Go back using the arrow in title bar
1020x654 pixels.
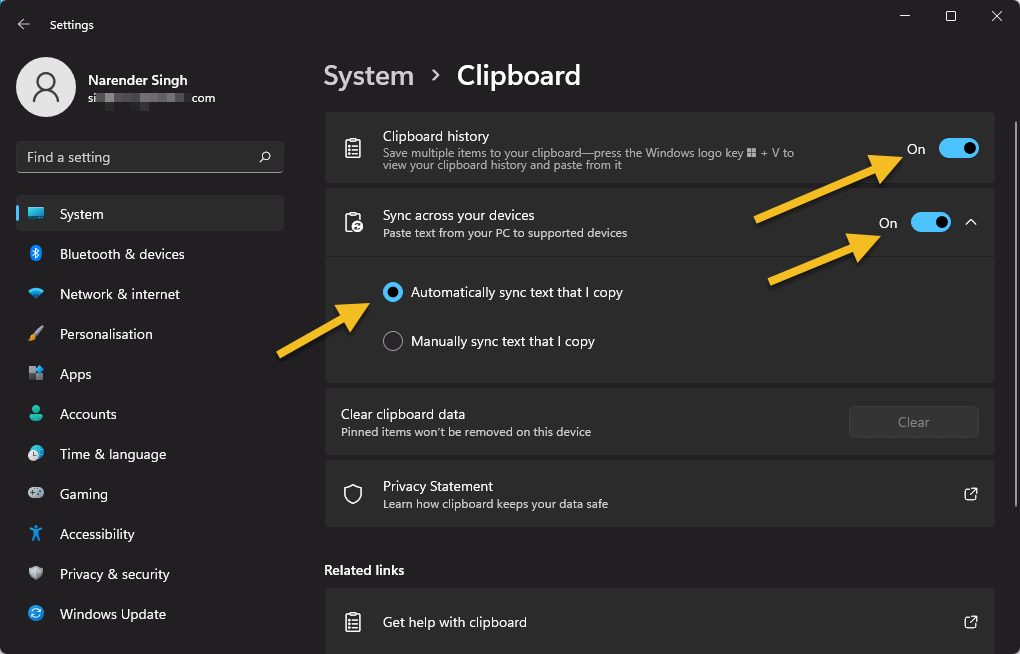point(24,25)
